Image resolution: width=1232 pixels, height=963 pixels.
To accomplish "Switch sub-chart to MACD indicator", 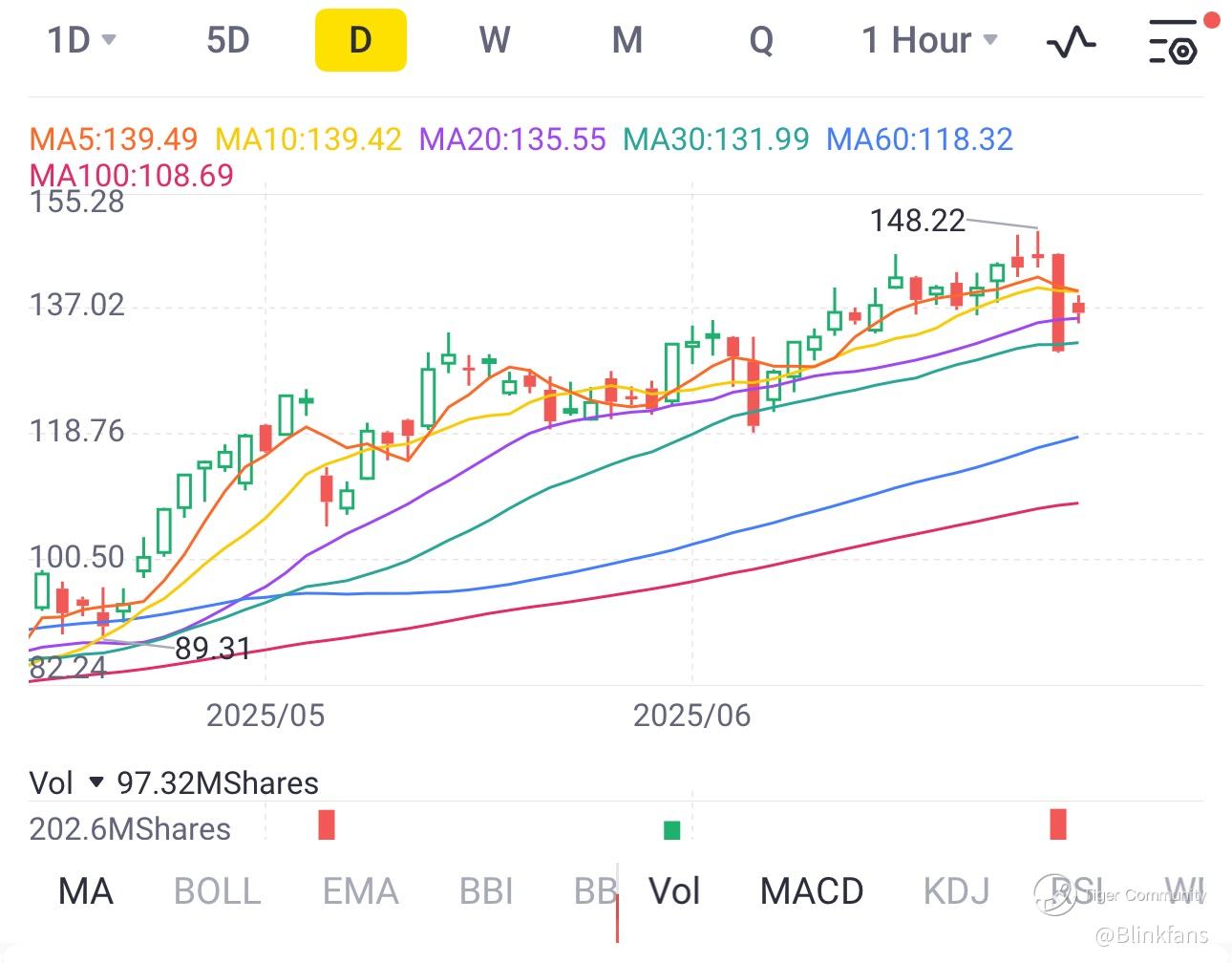I will click(812, 891).
